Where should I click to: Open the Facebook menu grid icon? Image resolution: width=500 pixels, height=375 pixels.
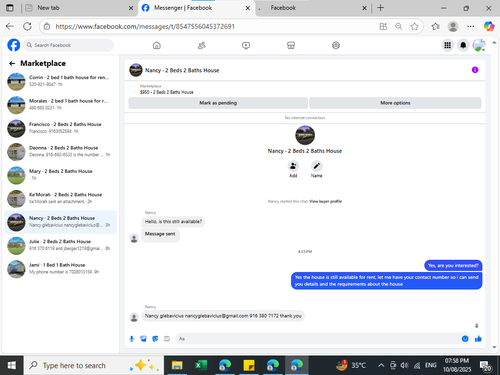tap(447, 45)
